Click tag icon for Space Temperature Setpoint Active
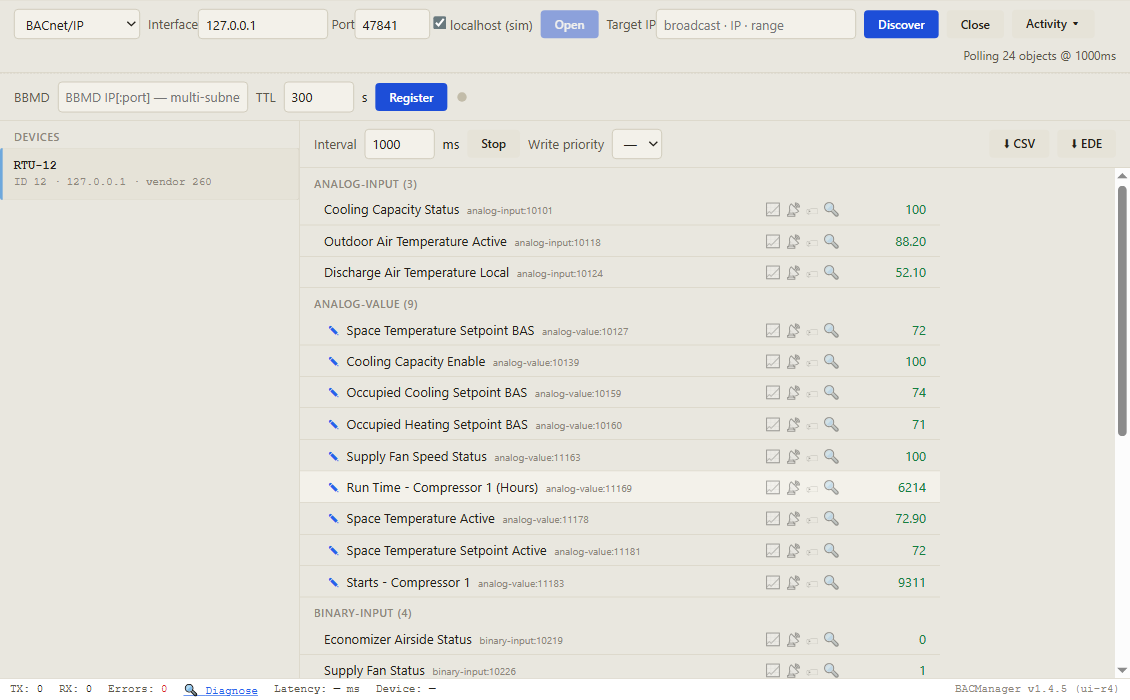The image size is (1130, 700). click(x=812, y=551)
